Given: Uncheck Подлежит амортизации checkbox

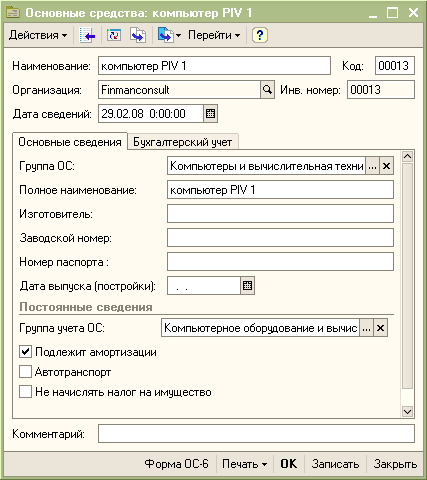Looking at the screenshot, I should (25, 352).
